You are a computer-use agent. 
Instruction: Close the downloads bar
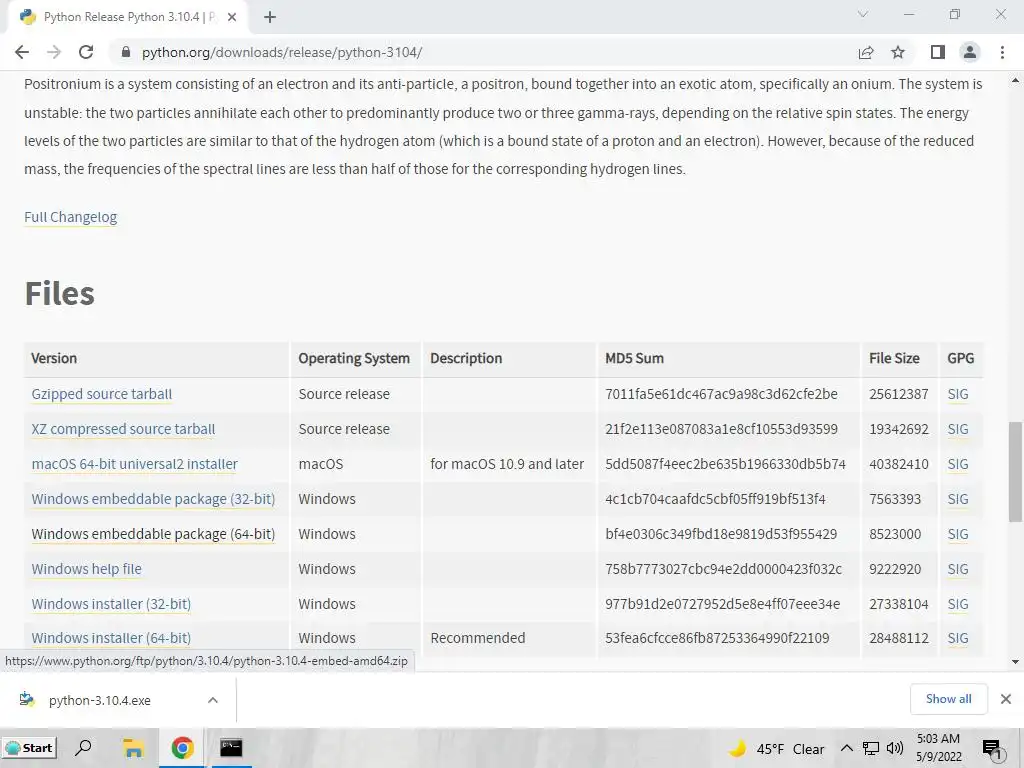[1006, 699]
